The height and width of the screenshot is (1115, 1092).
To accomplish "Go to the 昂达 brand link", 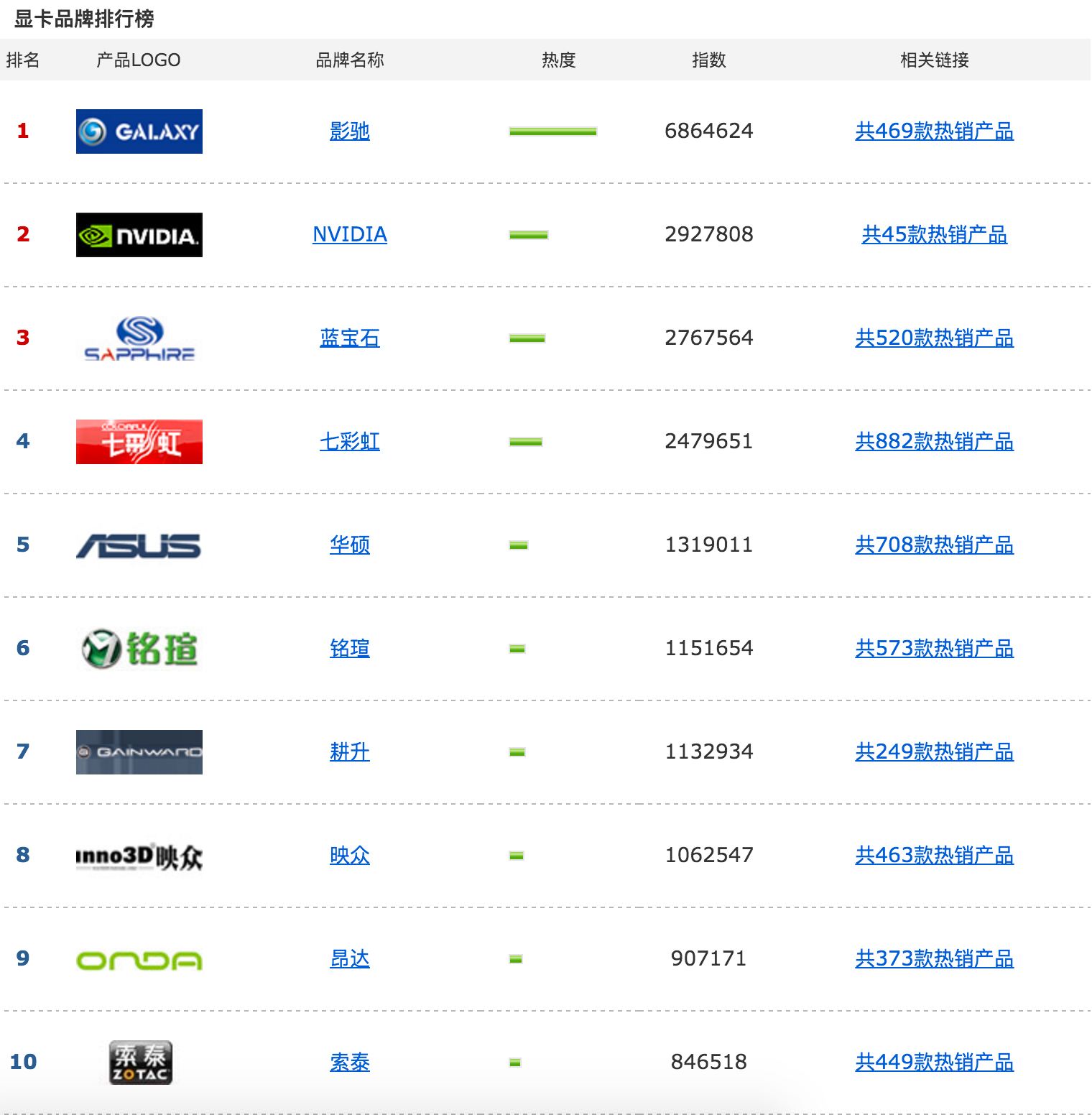I will (x=350, y=959).
